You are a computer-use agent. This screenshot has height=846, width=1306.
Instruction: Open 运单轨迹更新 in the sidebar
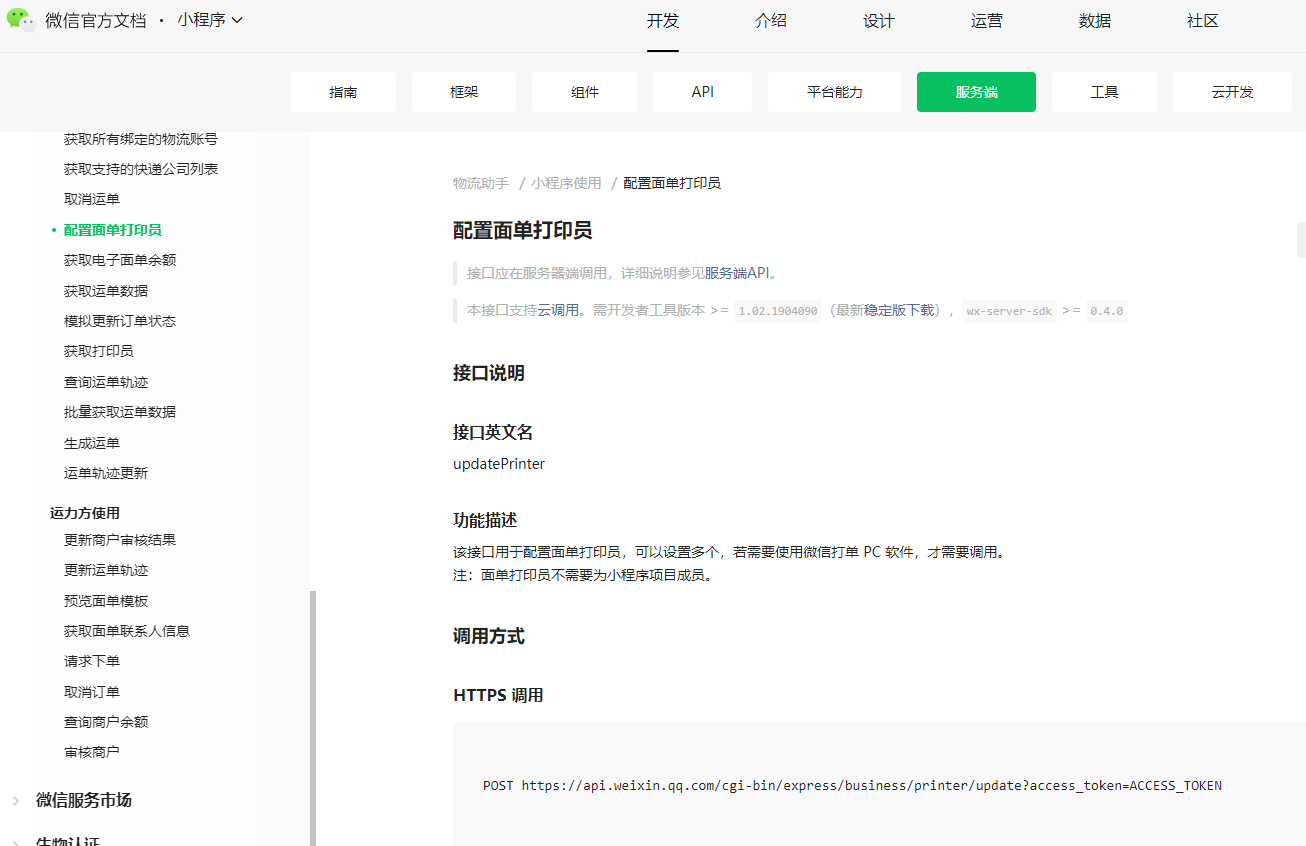click(106, 473)
